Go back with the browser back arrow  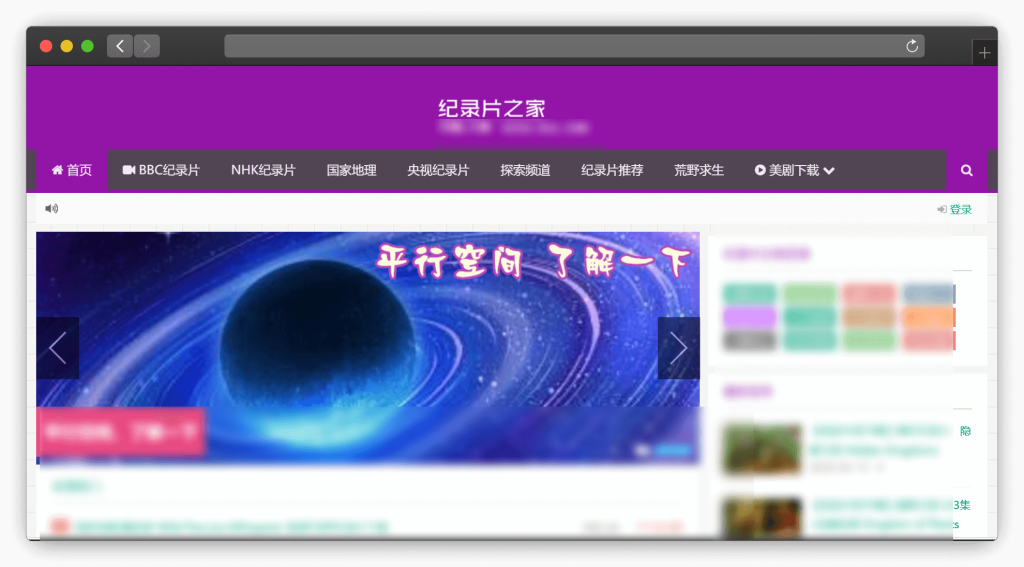(120, 46)
